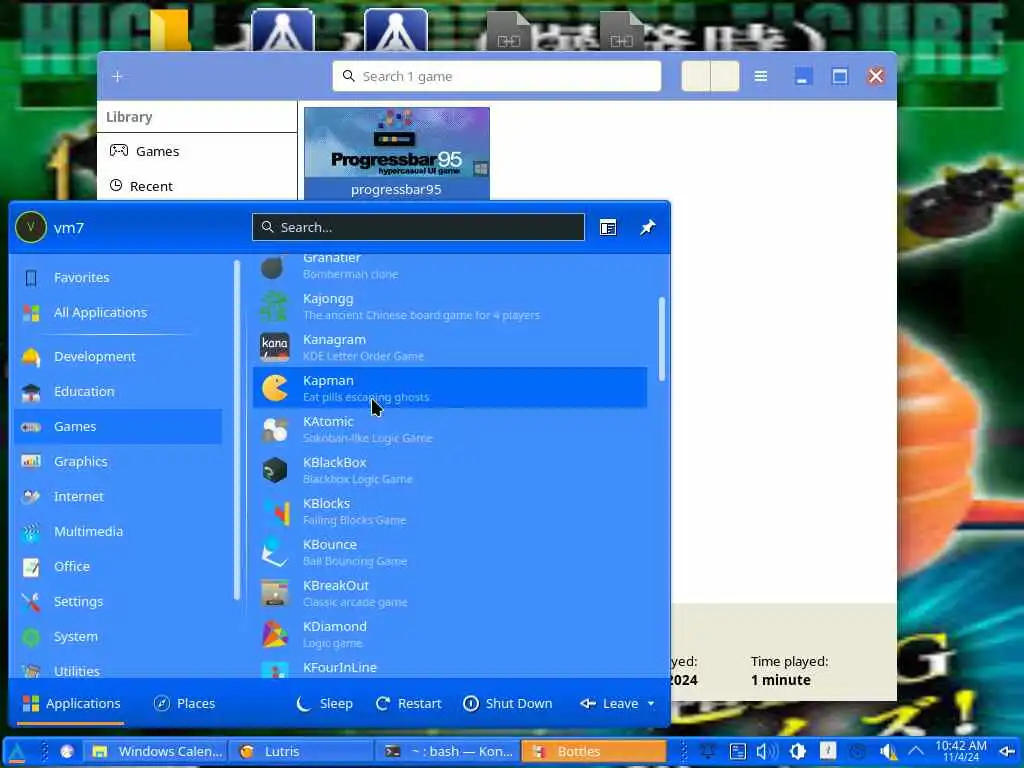
Task: Pin the application launcher open
Action: pyautogui.click(x=647, y=227)
